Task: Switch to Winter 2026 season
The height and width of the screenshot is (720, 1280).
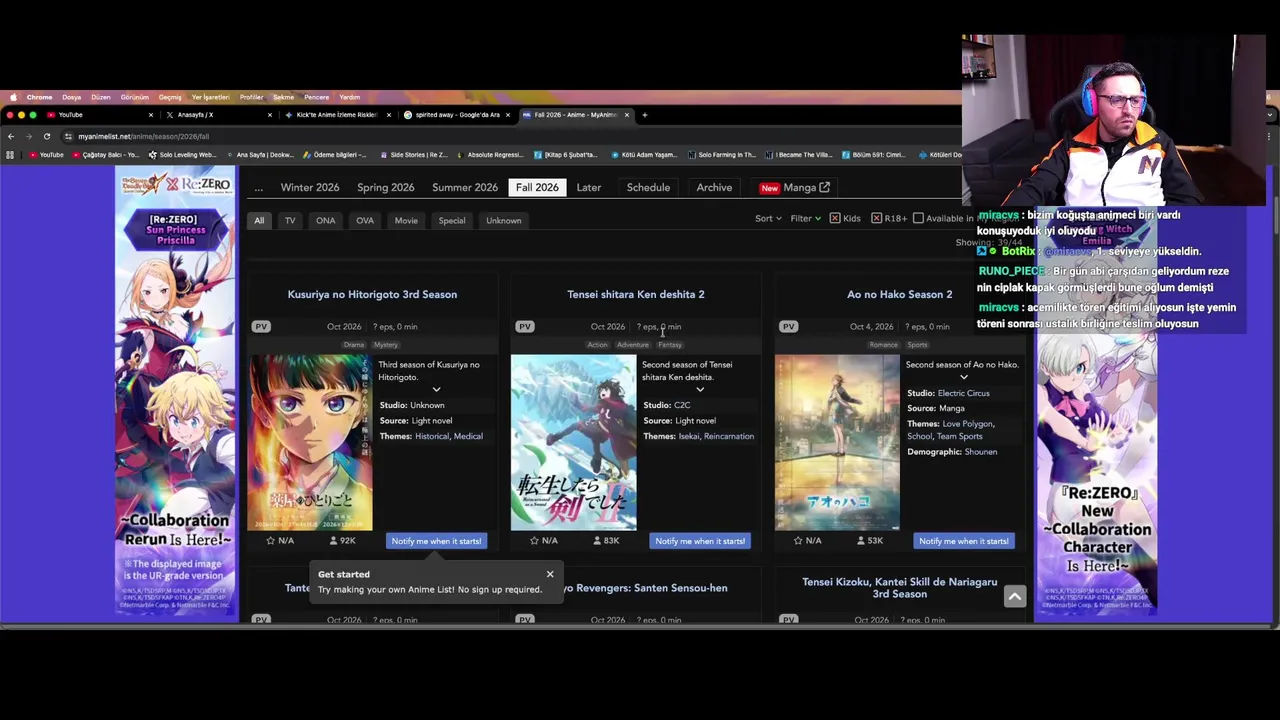Action: pyautogui.click(x=310, y=187)
